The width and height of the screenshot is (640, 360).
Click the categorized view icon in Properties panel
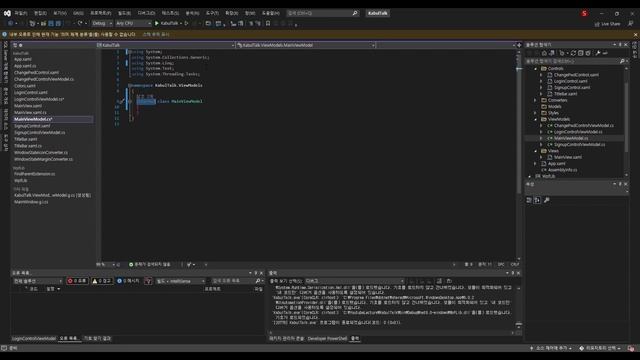[x=529, y=200]
